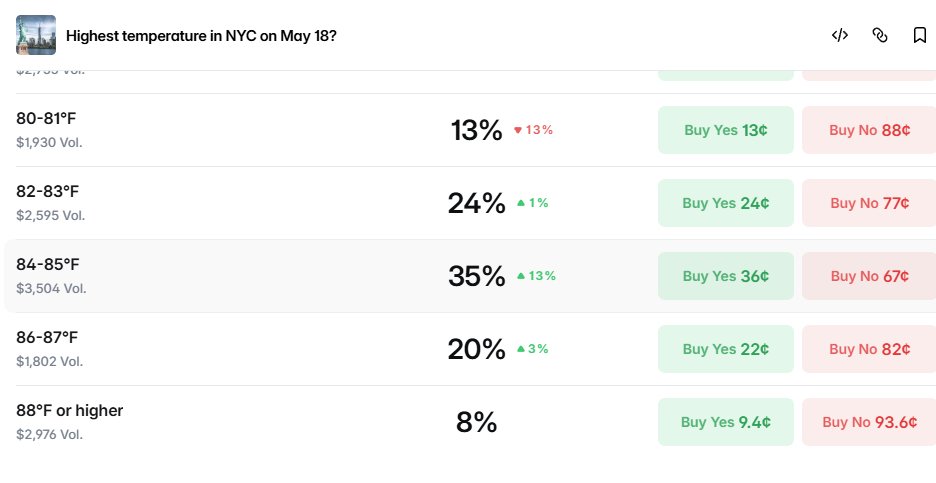The image size is (936, 483).
Task: Bookmark this NYC temperature market
Action: [x=920, y=35]
